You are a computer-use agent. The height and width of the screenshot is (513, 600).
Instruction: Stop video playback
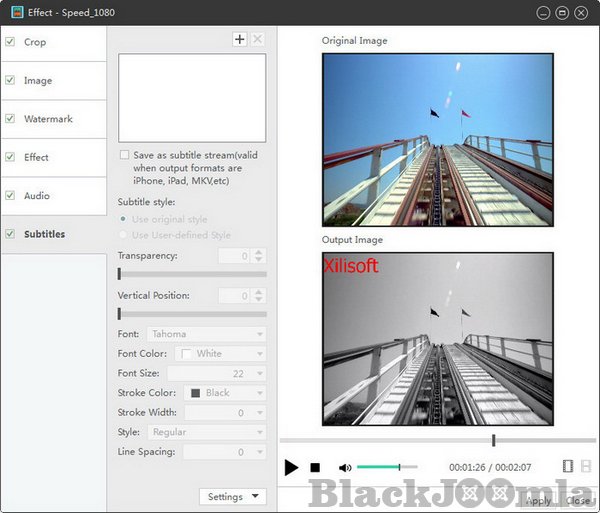coord(315,467)
